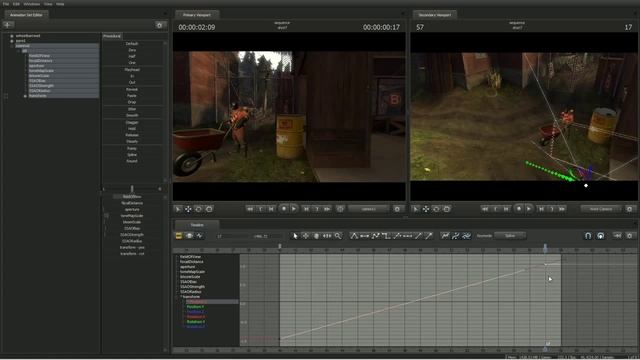
Task: Choose the Zoom magnifier tool in graph editor
Action: point(338,236)
